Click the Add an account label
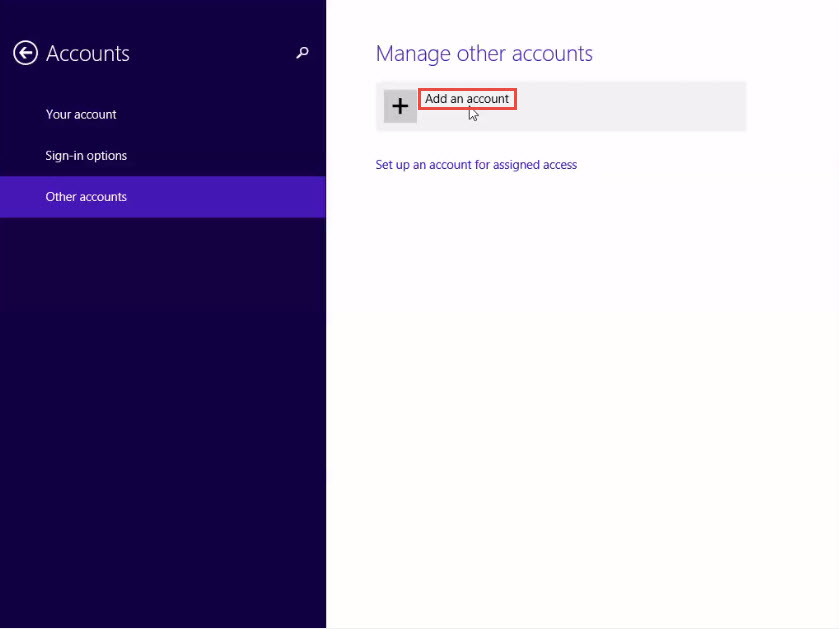The image size is (839, 629). (467, 99)
